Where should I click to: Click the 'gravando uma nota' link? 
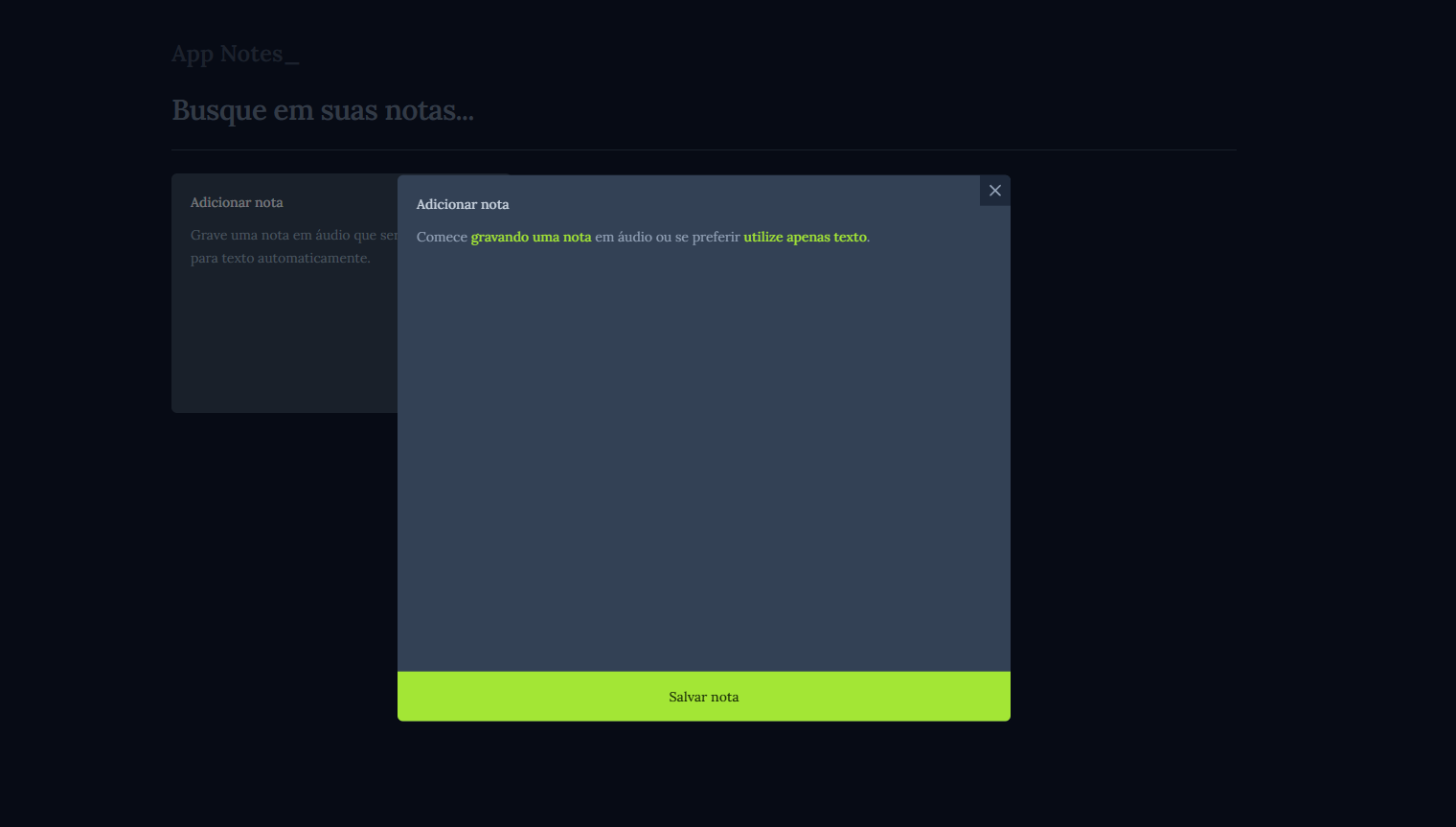coord(531,237)
